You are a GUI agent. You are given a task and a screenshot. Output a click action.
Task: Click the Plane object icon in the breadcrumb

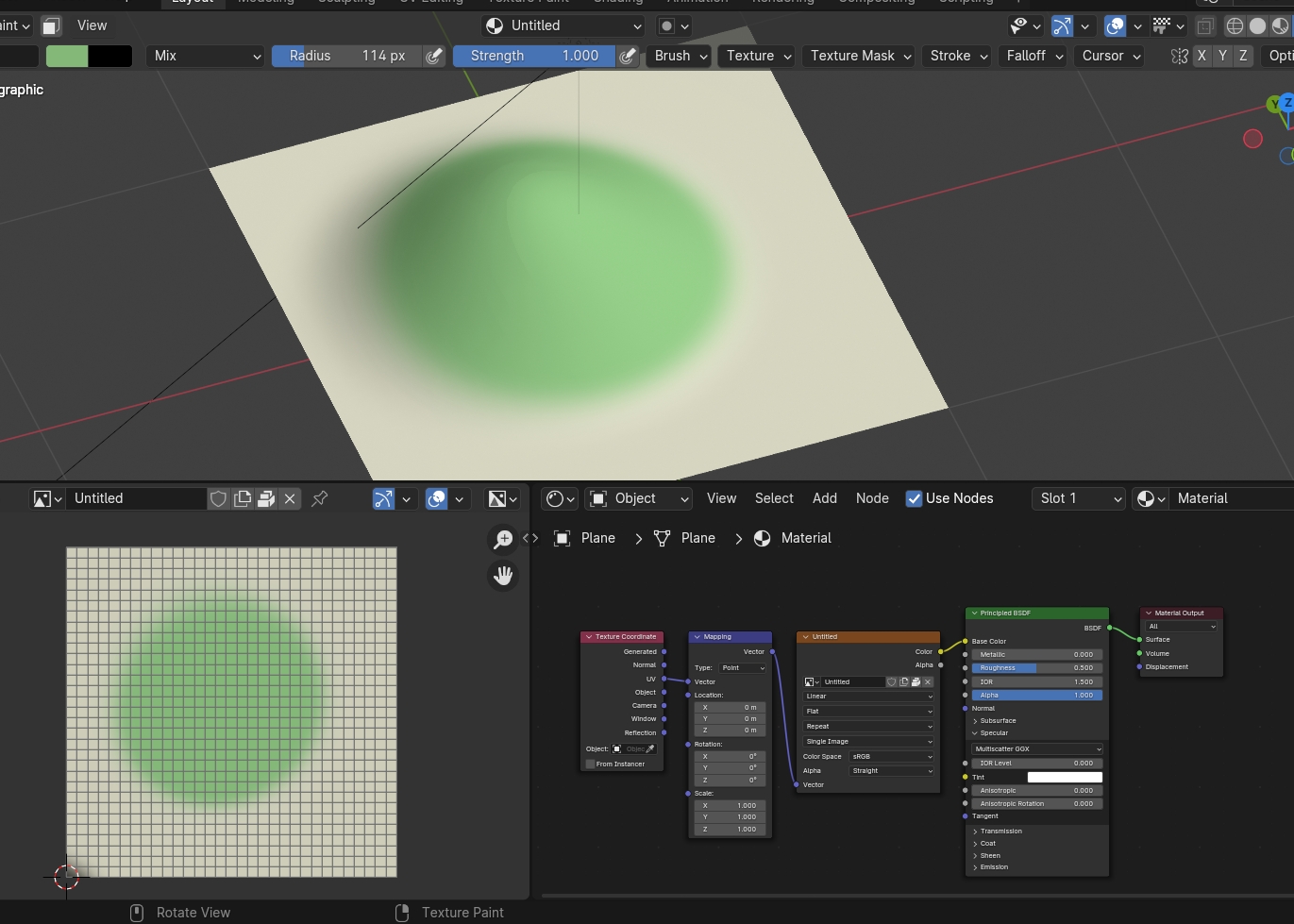click(563, 538)
